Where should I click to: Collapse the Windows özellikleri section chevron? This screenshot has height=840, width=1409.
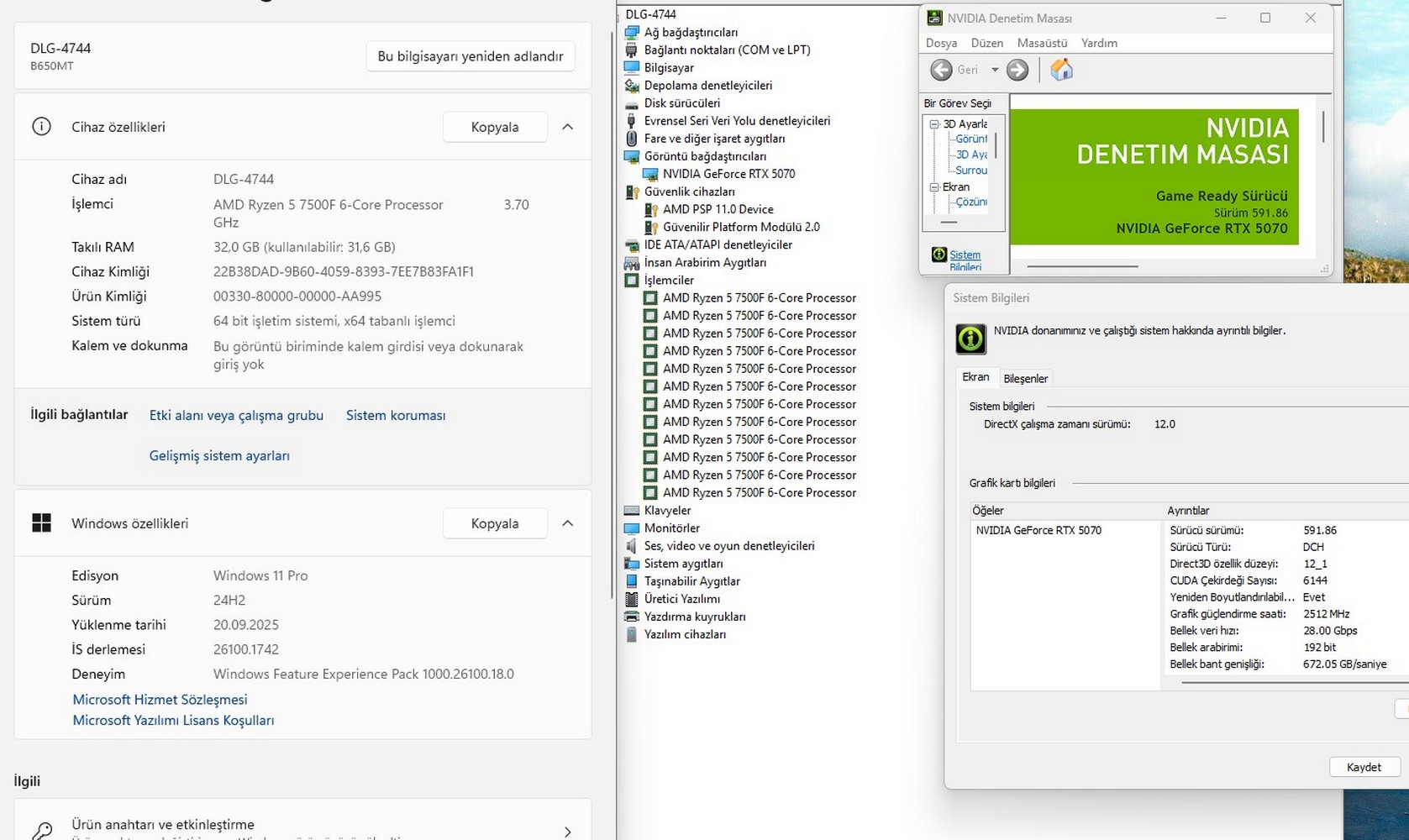(x=568, y=523)
